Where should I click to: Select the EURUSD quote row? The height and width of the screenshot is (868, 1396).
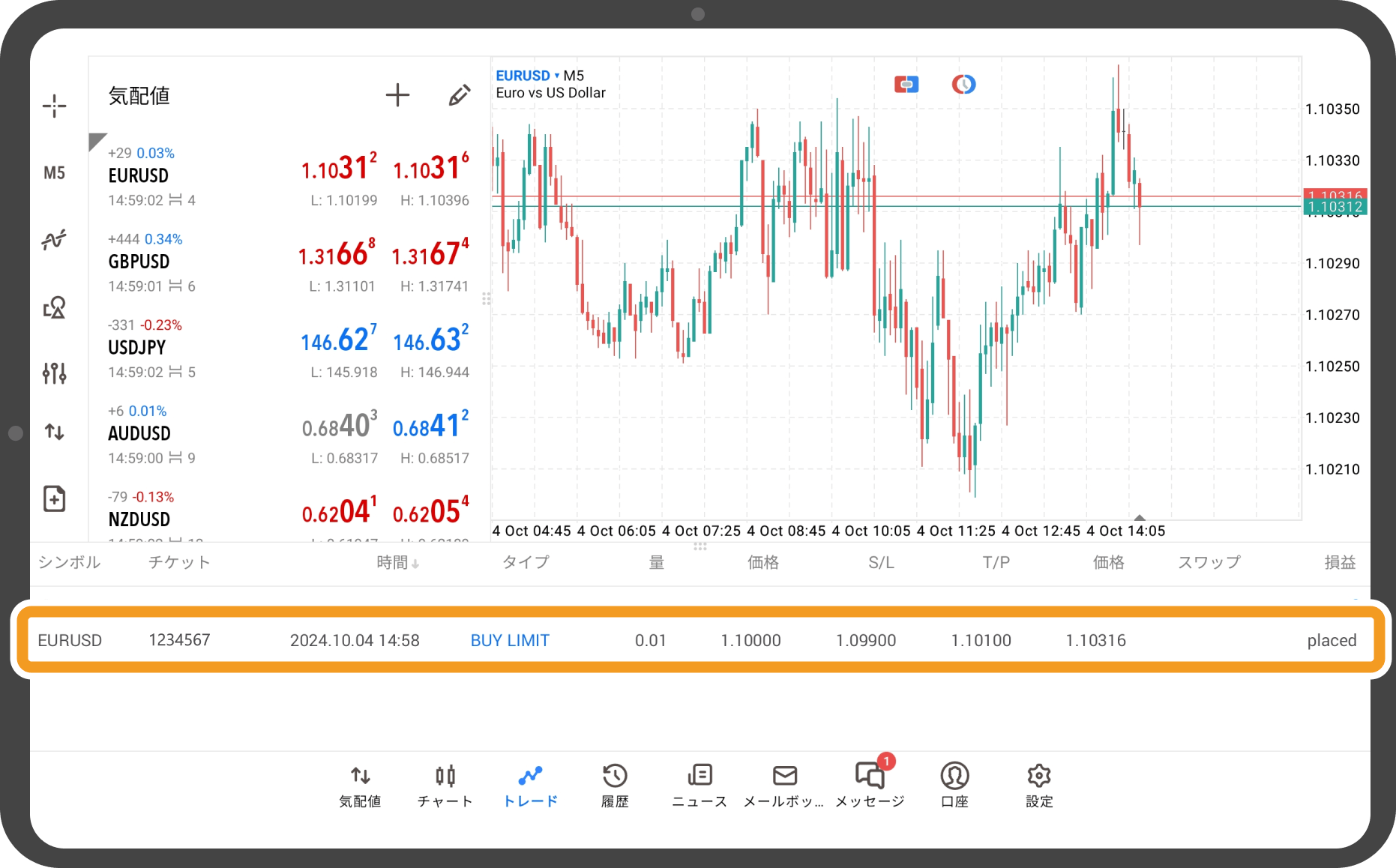tap(289, 177)
